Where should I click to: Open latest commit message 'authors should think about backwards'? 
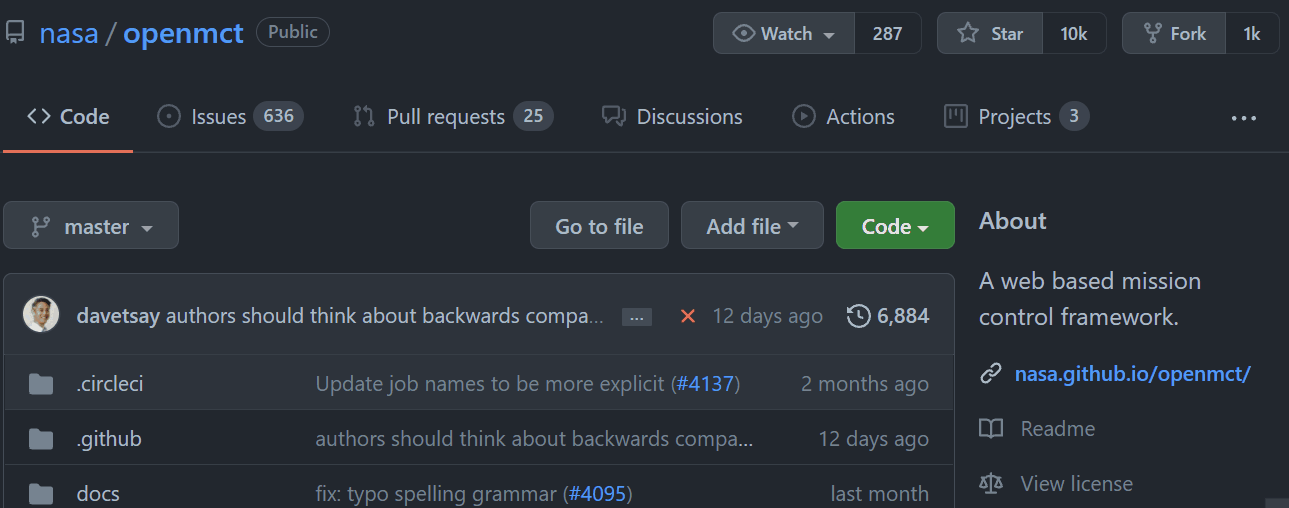click(385, 316)
